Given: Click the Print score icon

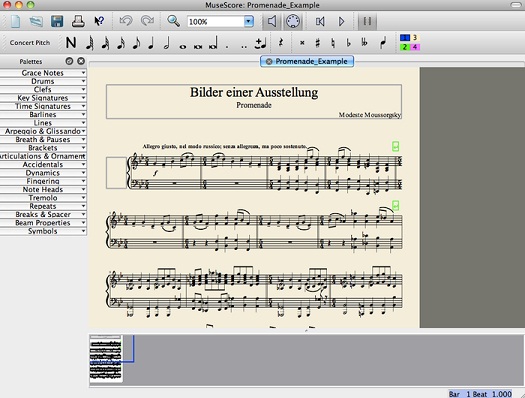Looking at the screenshot, I should coord(78,21).
